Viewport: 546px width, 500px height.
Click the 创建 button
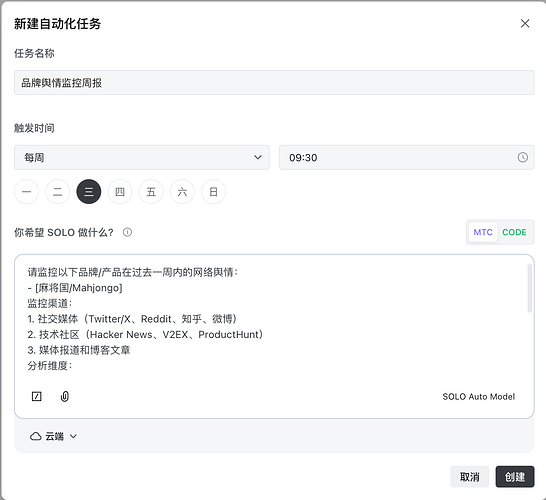pos(515,477)
